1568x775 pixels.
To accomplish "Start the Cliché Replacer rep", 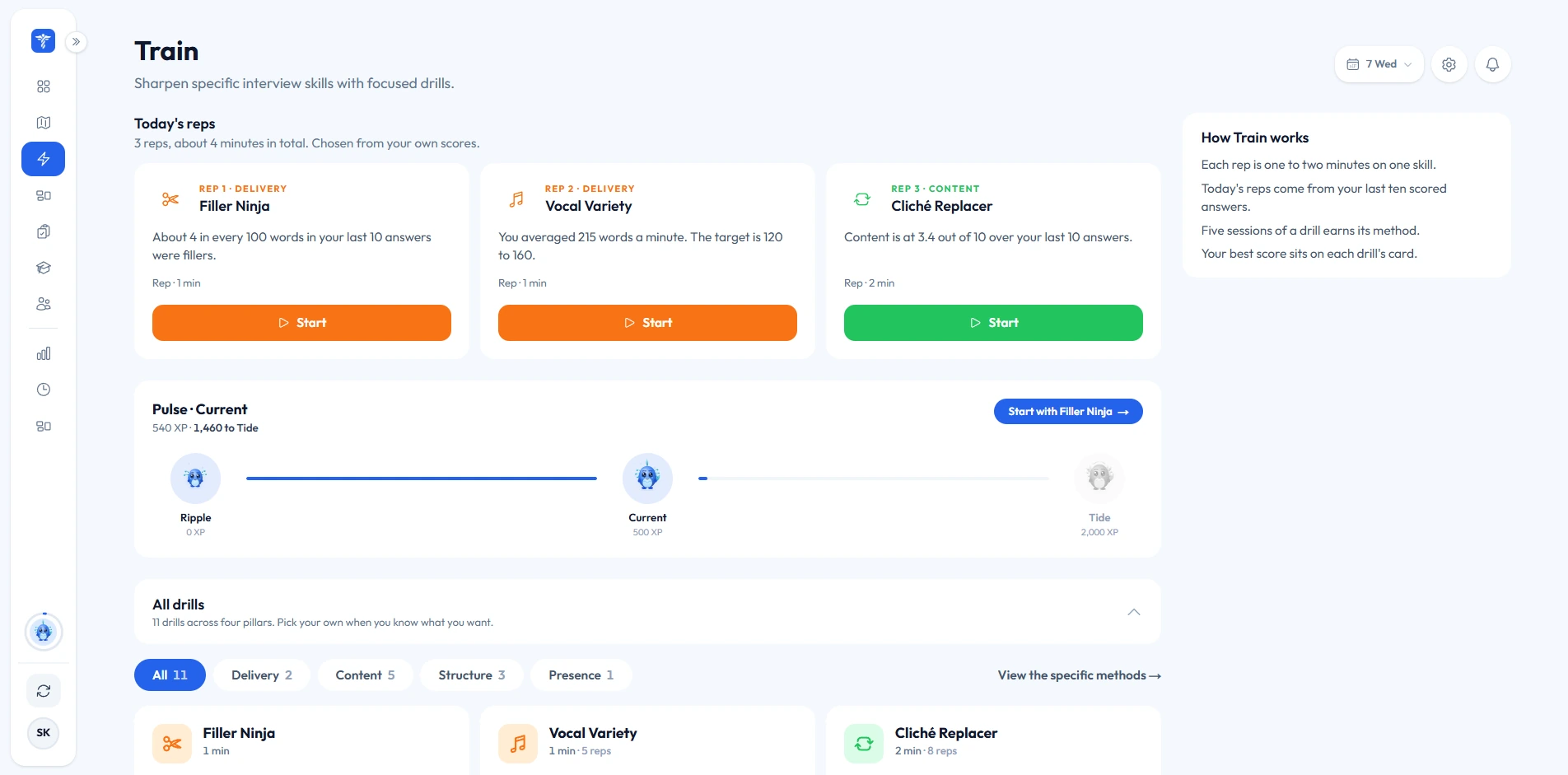I will (993, 323).
